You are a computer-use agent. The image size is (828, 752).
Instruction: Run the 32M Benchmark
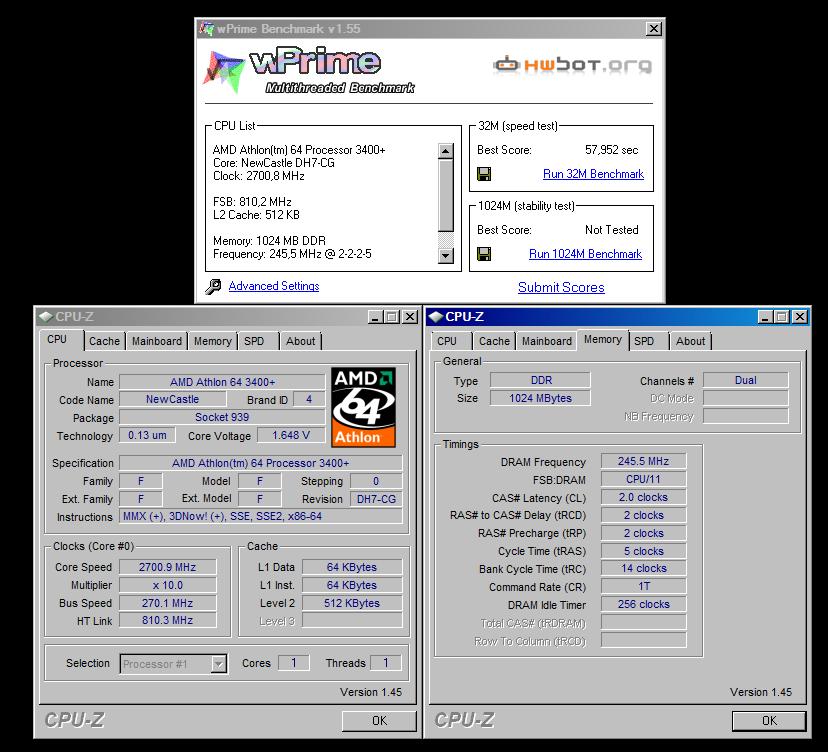tap(593, 174)
